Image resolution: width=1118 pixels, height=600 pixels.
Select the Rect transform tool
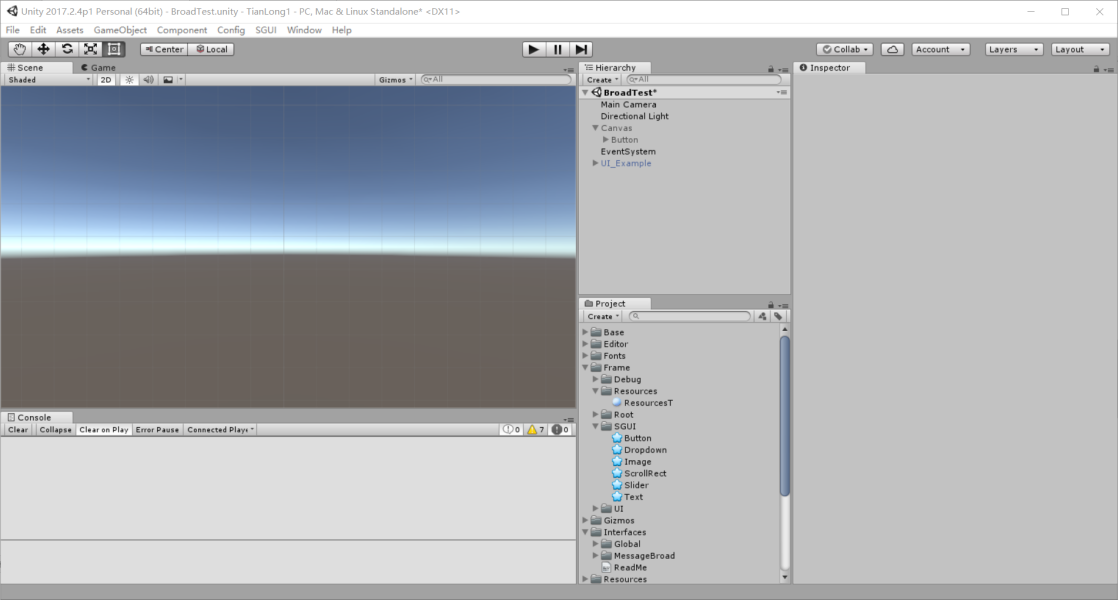click(114, 49)
